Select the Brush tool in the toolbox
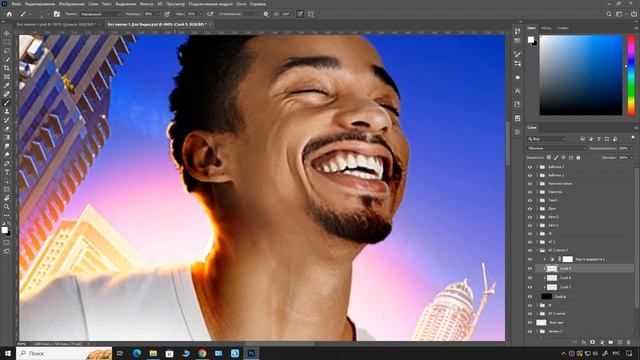 pos(7,102)
